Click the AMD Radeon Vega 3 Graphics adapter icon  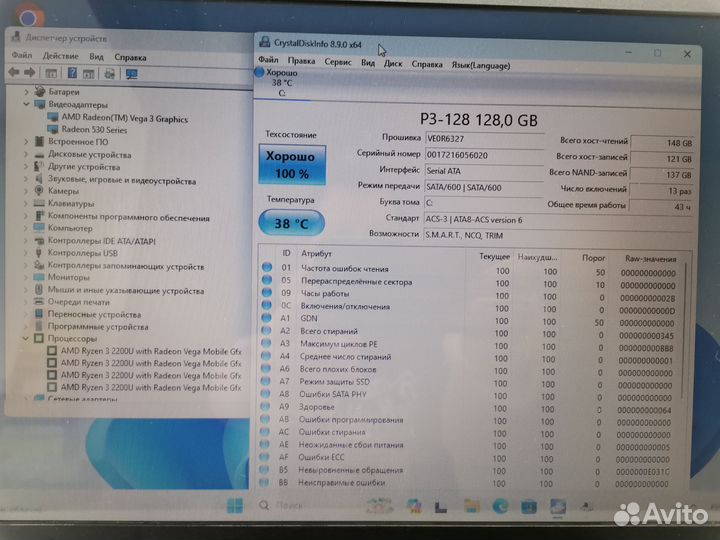(53, 118)
